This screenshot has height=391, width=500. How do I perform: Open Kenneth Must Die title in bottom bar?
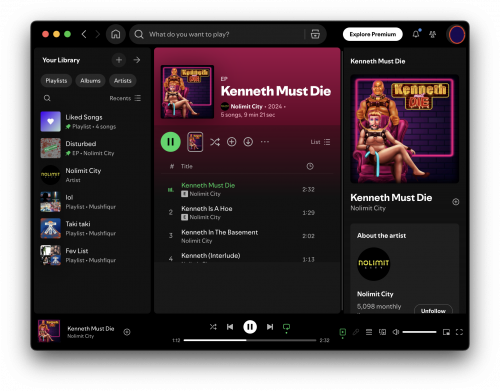pos(91,328)
